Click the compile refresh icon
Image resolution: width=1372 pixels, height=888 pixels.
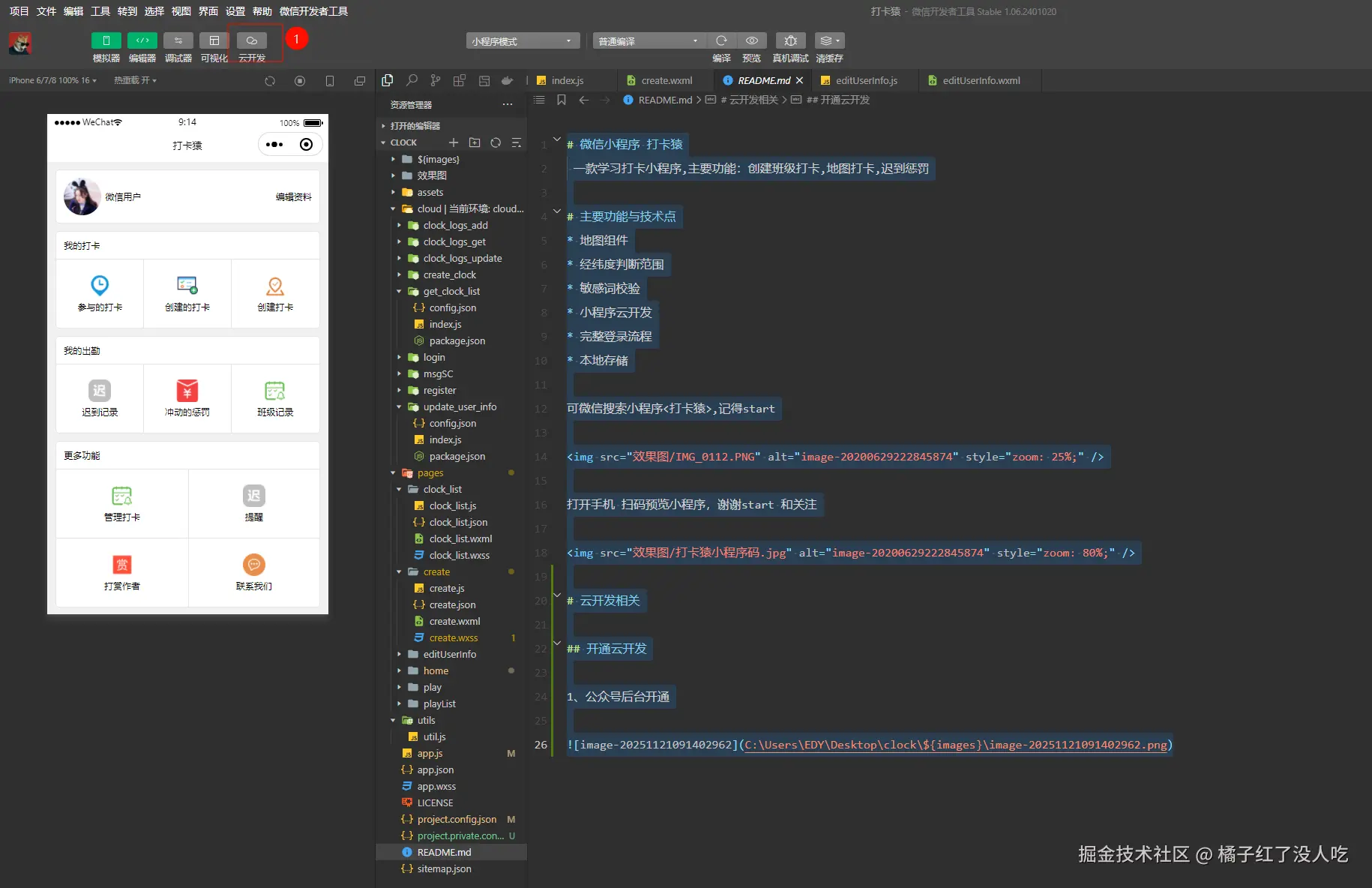[x=721, y=40]
